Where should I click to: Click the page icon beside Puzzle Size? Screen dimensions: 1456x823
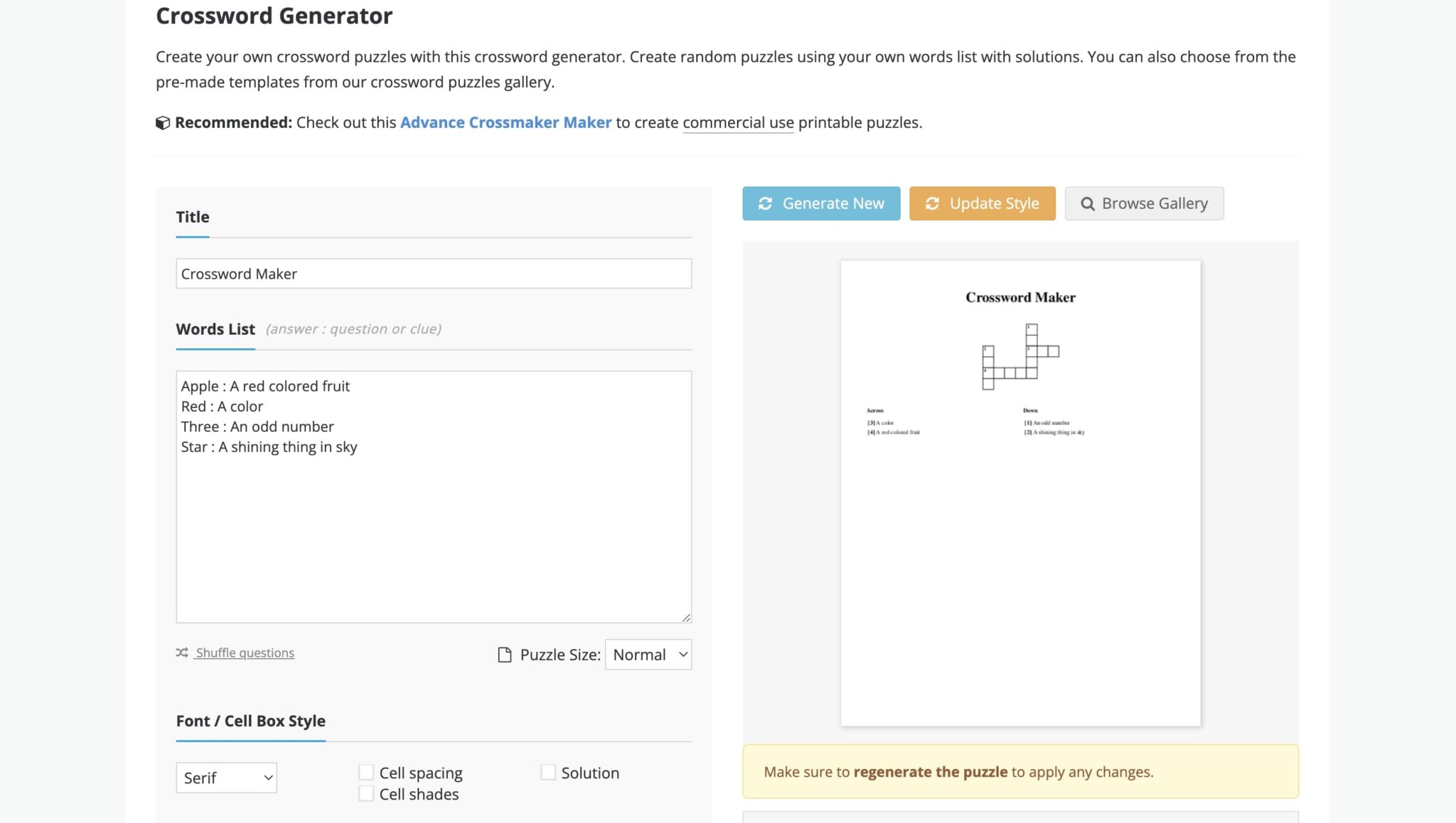point(504,655)
